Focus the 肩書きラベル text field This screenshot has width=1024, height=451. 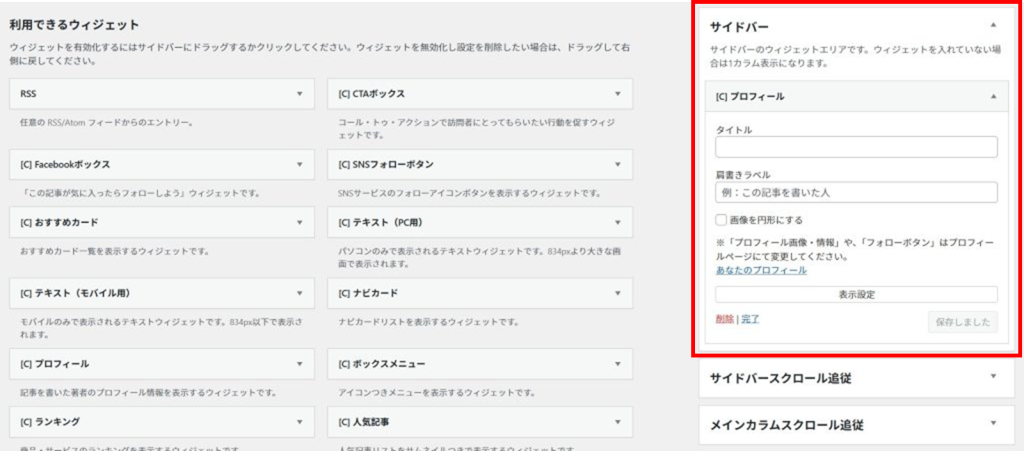point(856,192)
